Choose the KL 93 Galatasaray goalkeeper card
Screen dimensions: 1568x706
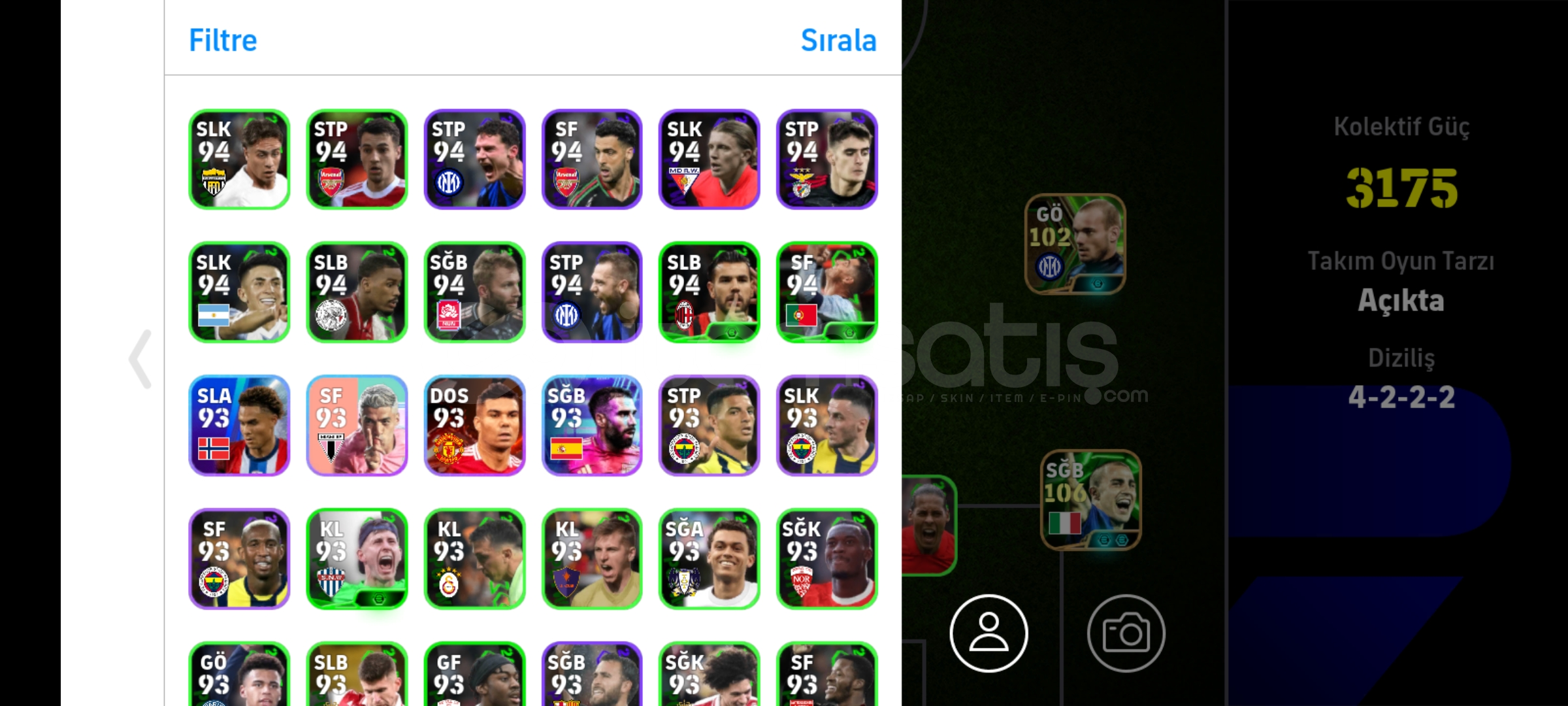click(474, 558)
